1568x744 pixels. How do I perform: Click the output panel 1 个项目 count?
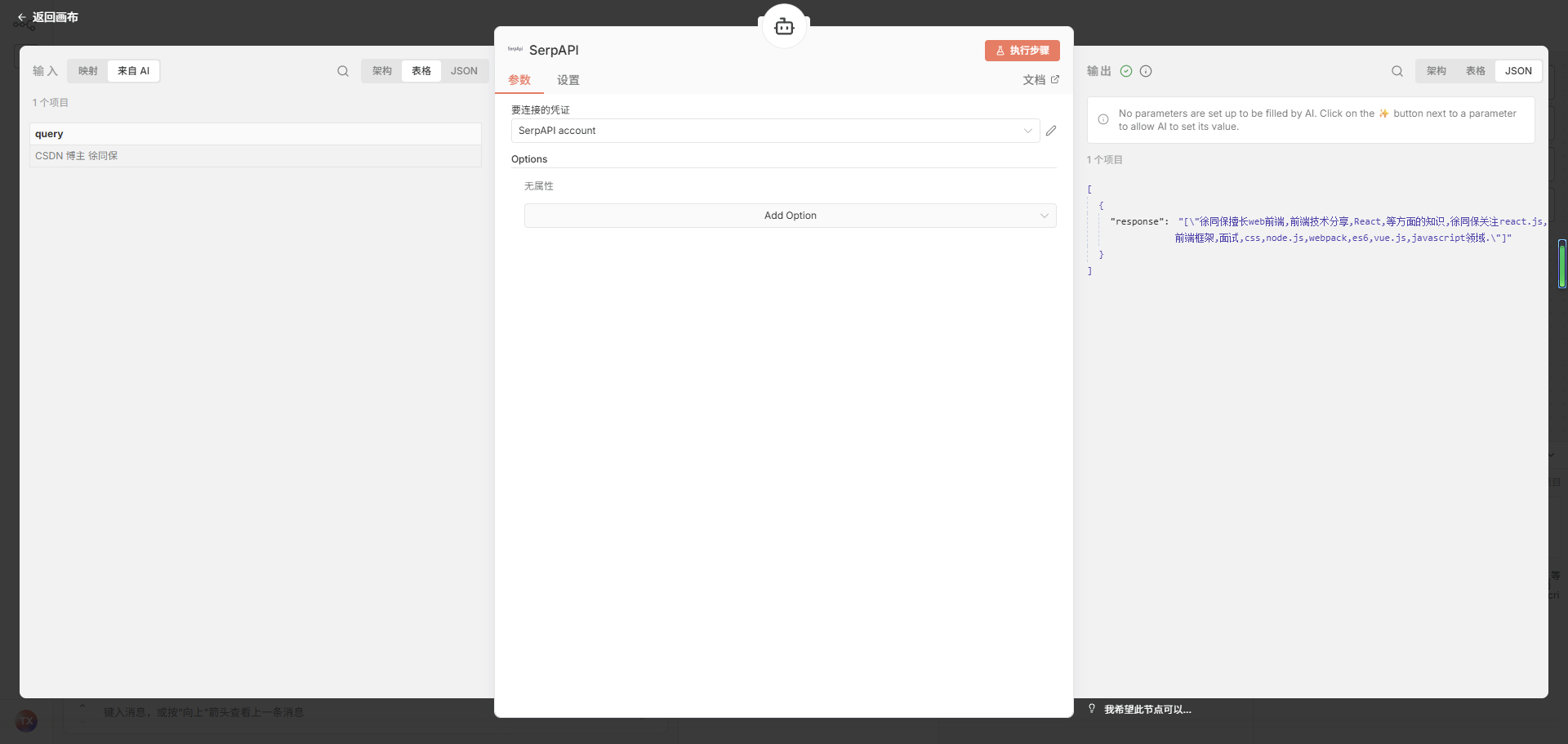coord(1104,160)
